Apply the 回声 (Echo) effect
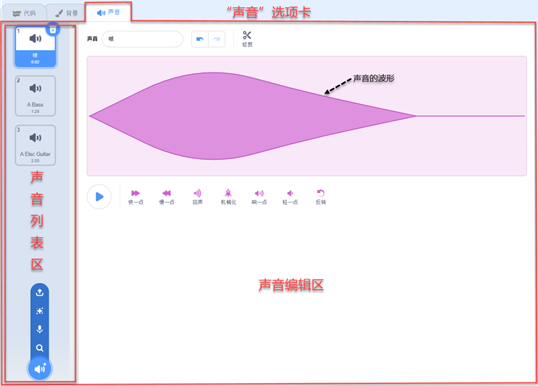Image resolution: width=538 pixels, height=386 pixels. (x=197, y=197)
